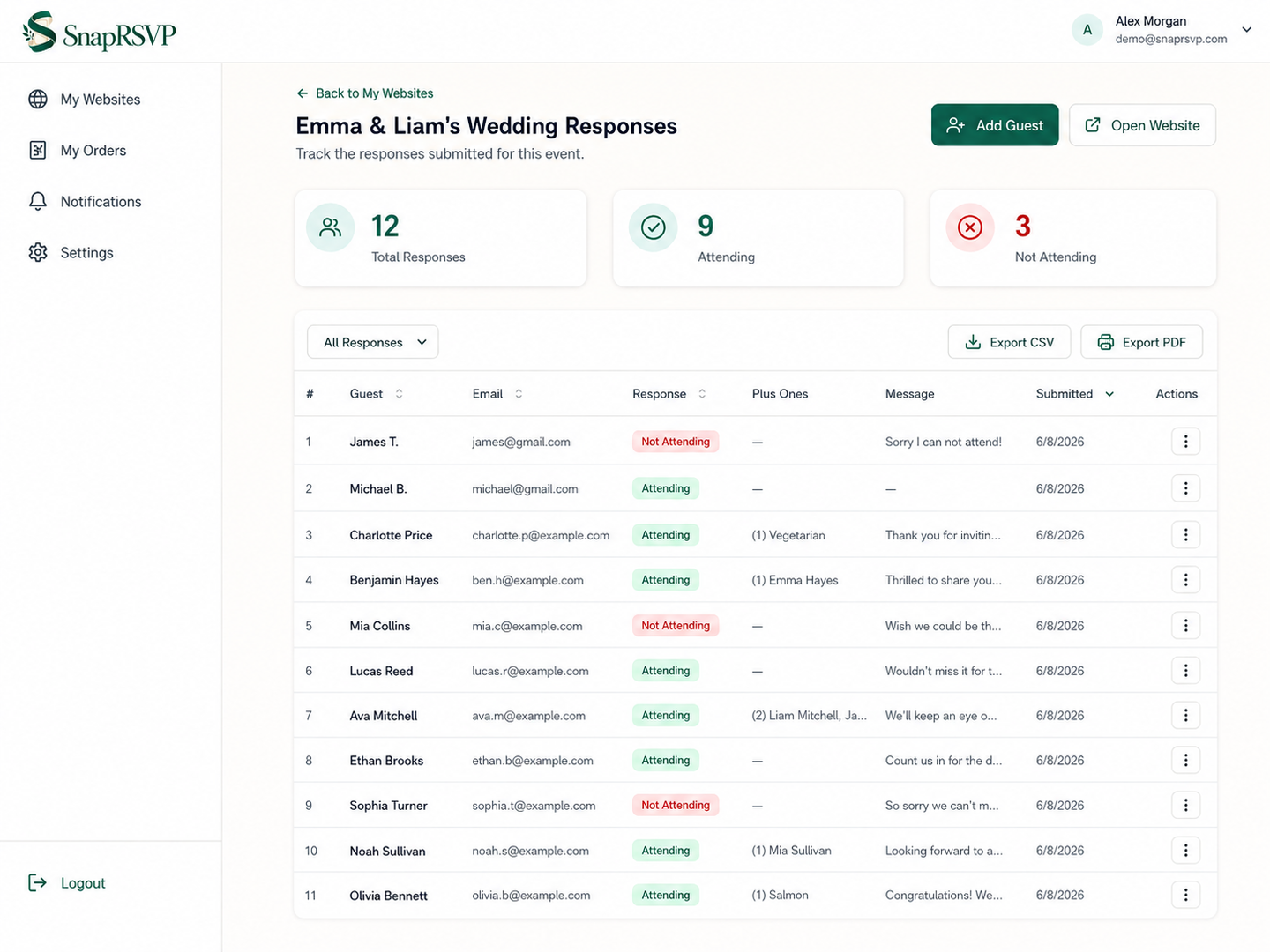Click the Export CSV button
Viewport: 1270px width, 952px height.
click(1009, 342)
